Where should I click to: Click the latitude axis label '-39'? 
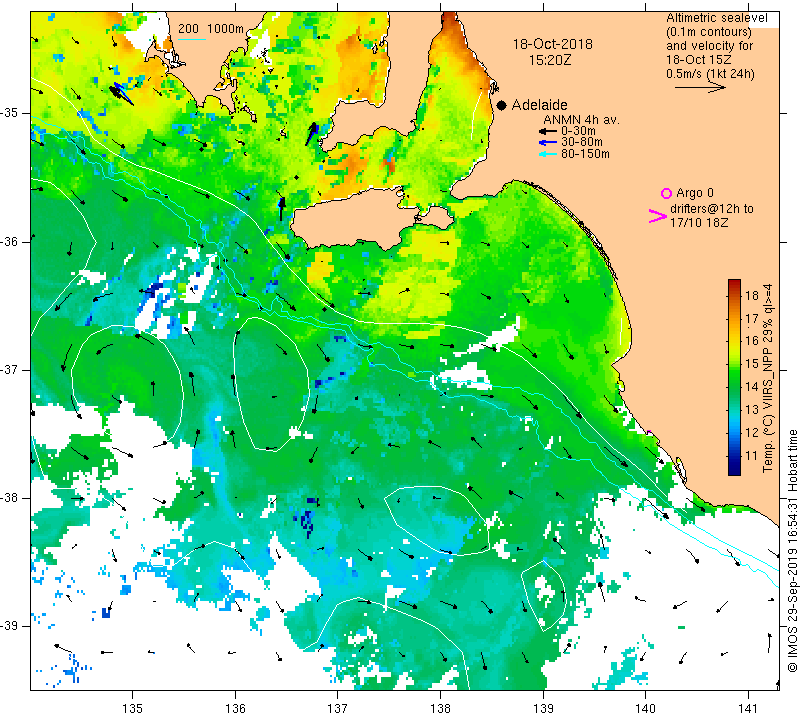[x=10, y=626]
